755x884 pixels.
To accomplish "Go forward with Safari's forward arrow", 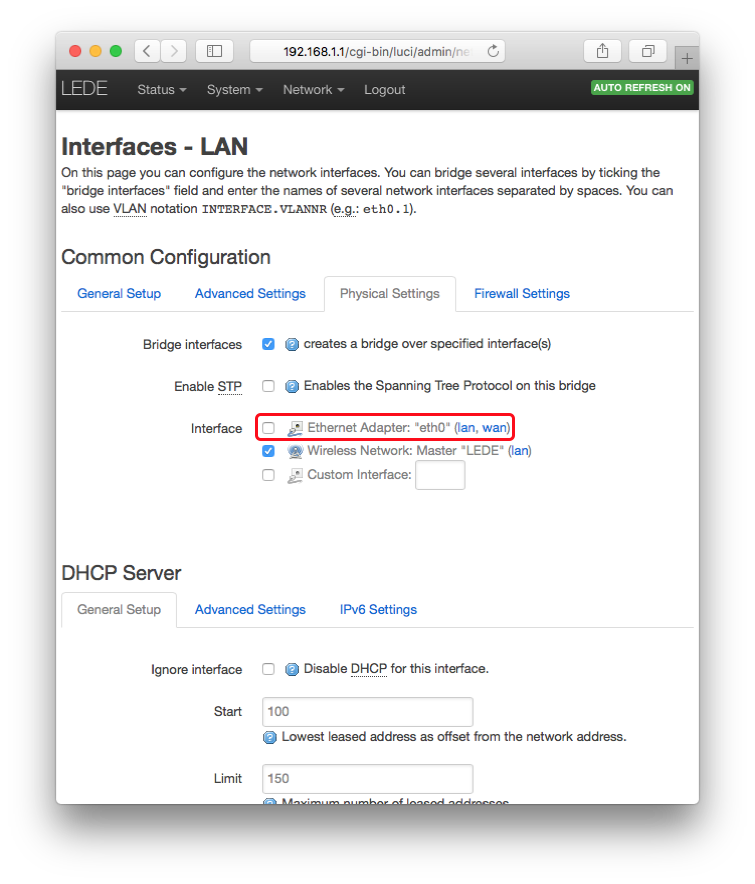I will click(x=174, y=51).
